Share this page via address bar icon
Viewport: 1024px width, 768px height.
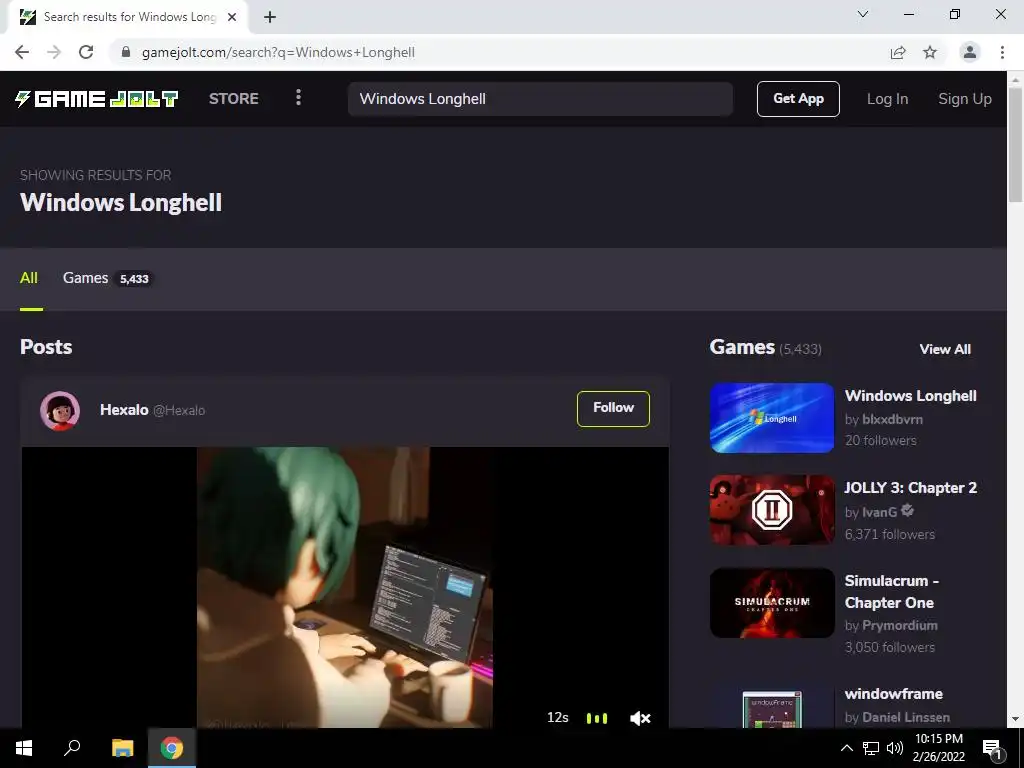pyautogui.click(x=898, y=52)
